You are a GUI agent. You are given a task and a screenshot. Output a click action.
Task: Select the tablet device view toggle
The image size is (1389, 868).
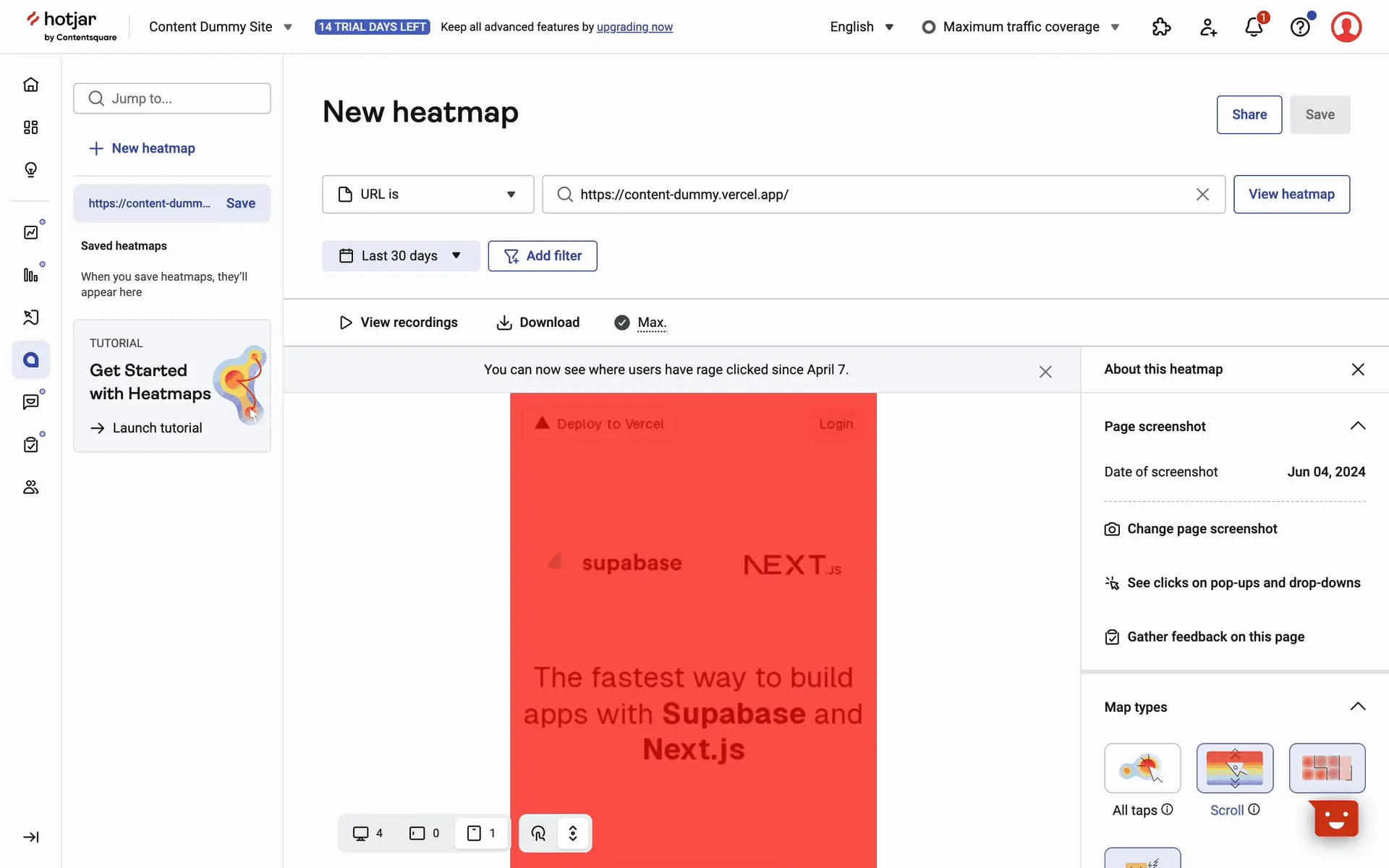(424, 833)
